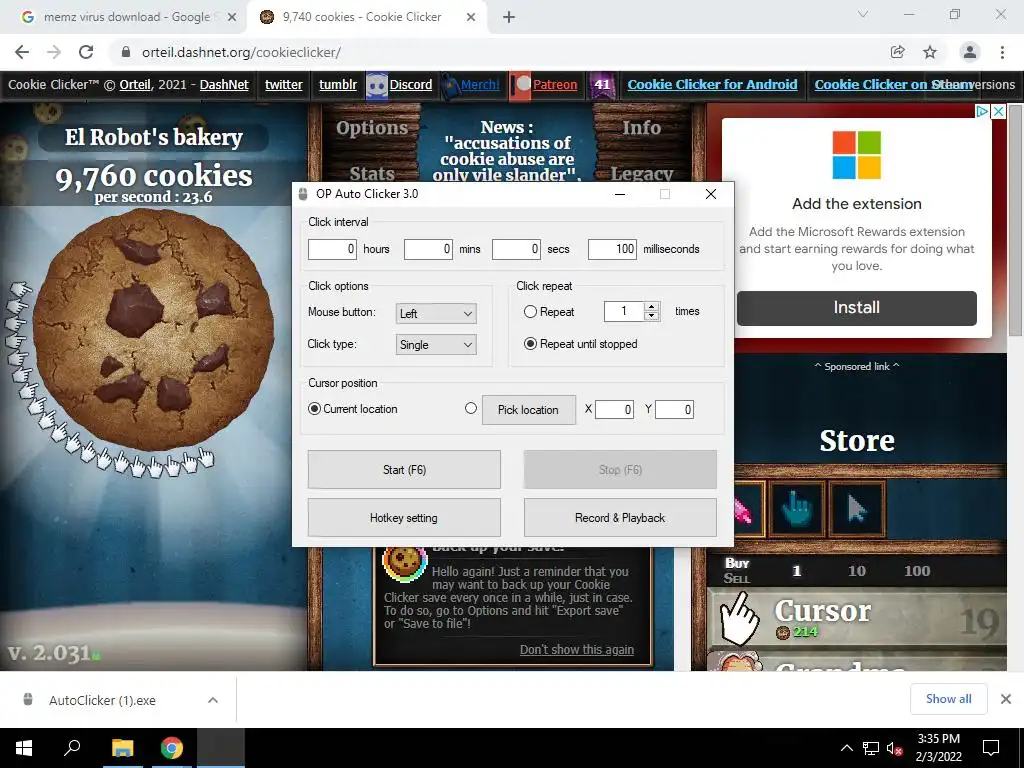1024x768 pixels.
Task: Show all downloads
Action: tap(948, 699)
